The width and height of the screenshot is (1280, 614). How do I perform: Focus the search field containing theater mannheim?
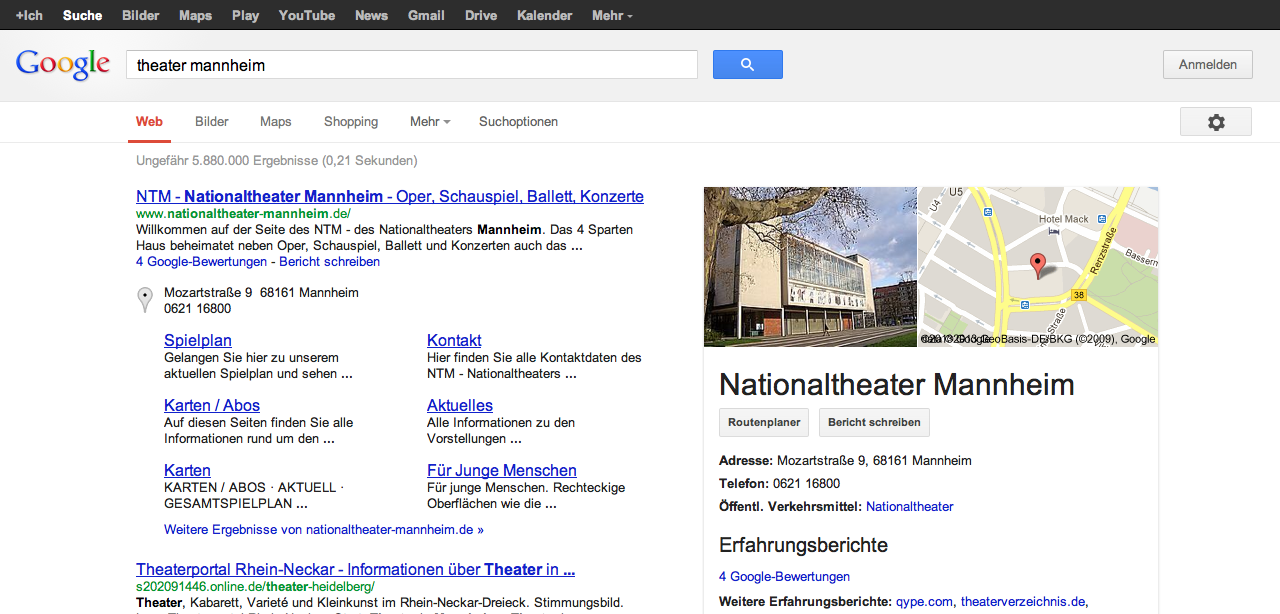click(x=411, y=65)
